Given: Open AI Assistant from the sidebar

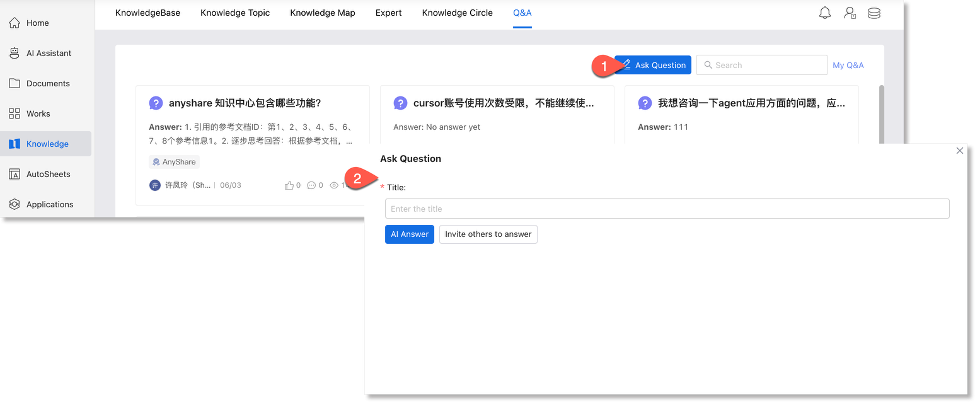Looking at the screenshot, I should tap(15, 53).
